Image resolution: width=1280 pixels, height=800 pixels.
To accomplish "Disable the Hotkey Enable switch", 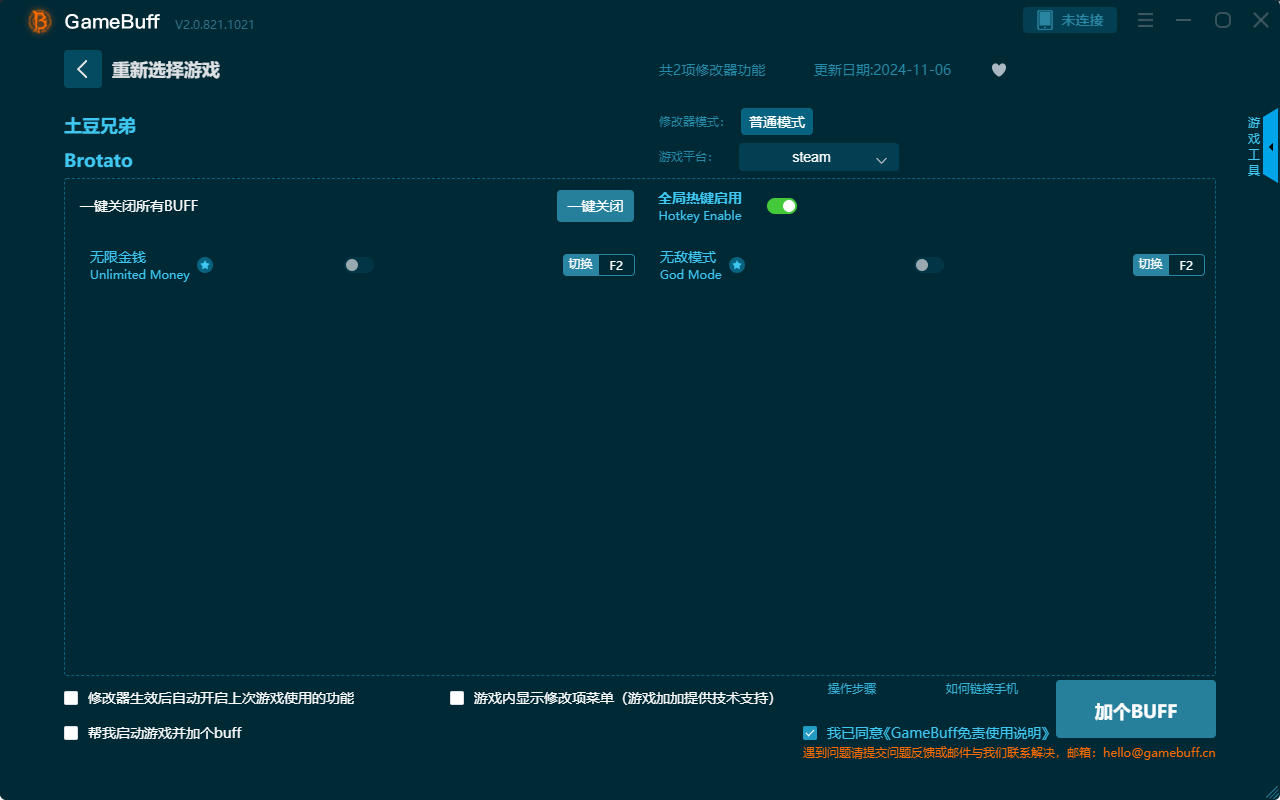I will point(781,205).
